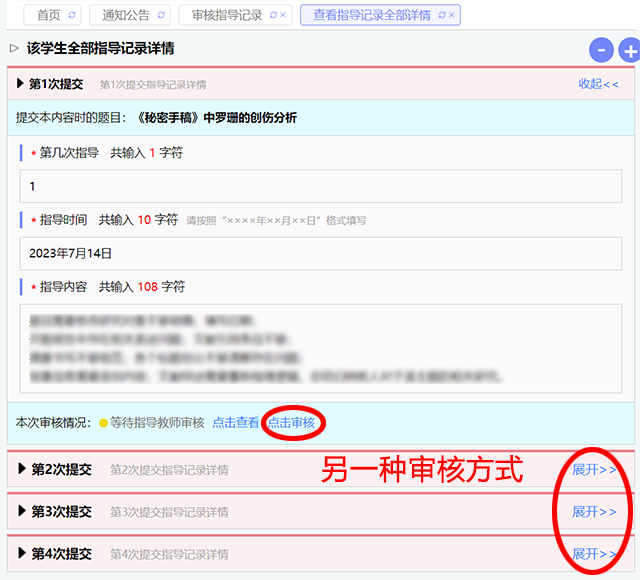Refresh the 查看指导记录全部详情 tab
640x580 pixels.
click(x=441, y=15)
